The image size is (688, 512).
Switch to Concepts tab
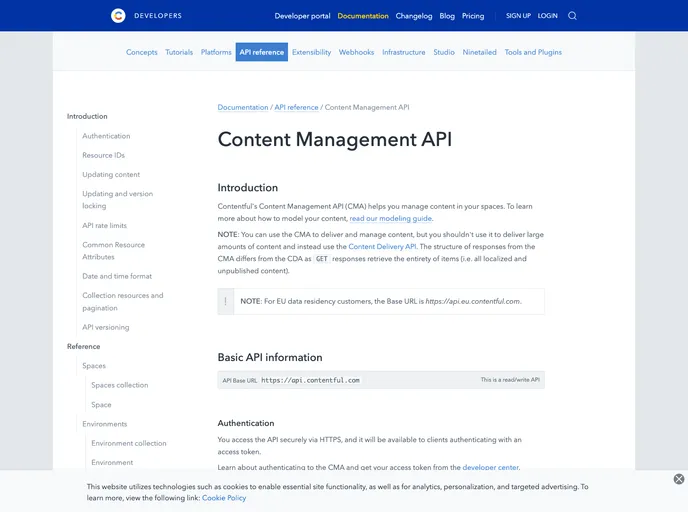(x=142, y=52)
